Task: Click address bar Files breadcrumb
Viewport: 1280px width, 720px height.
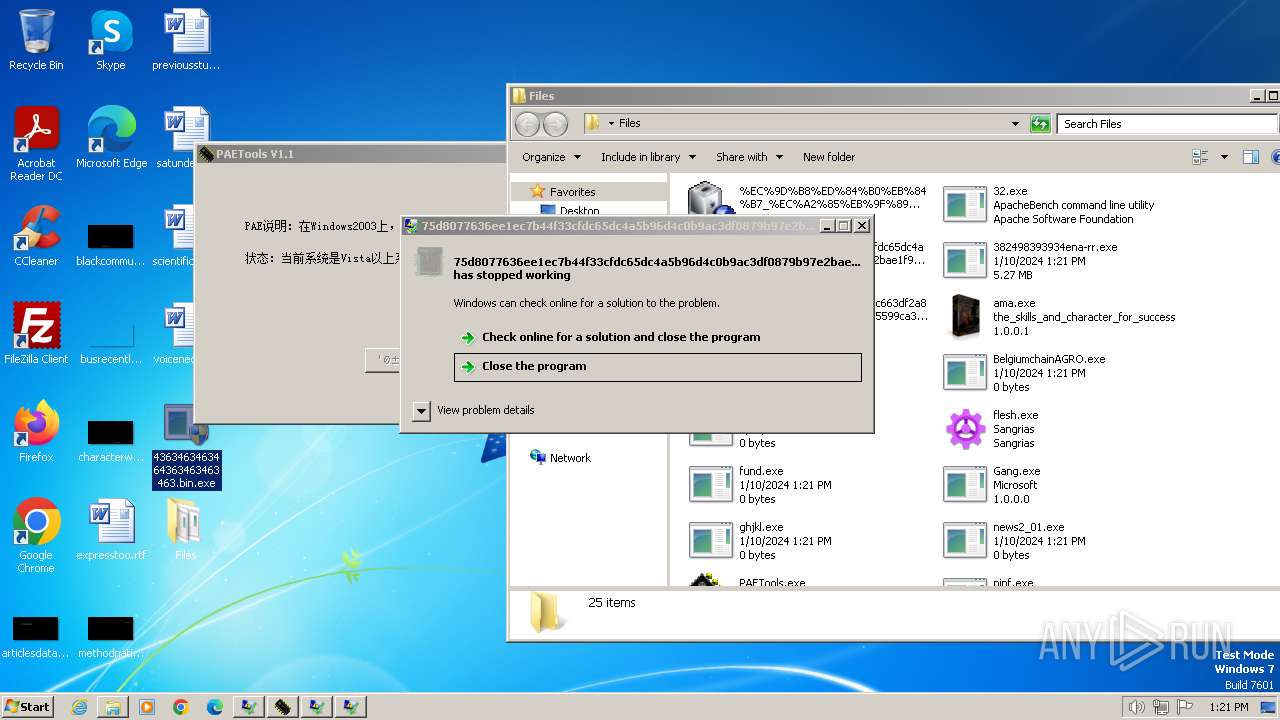Action: [x=630, y=124]
